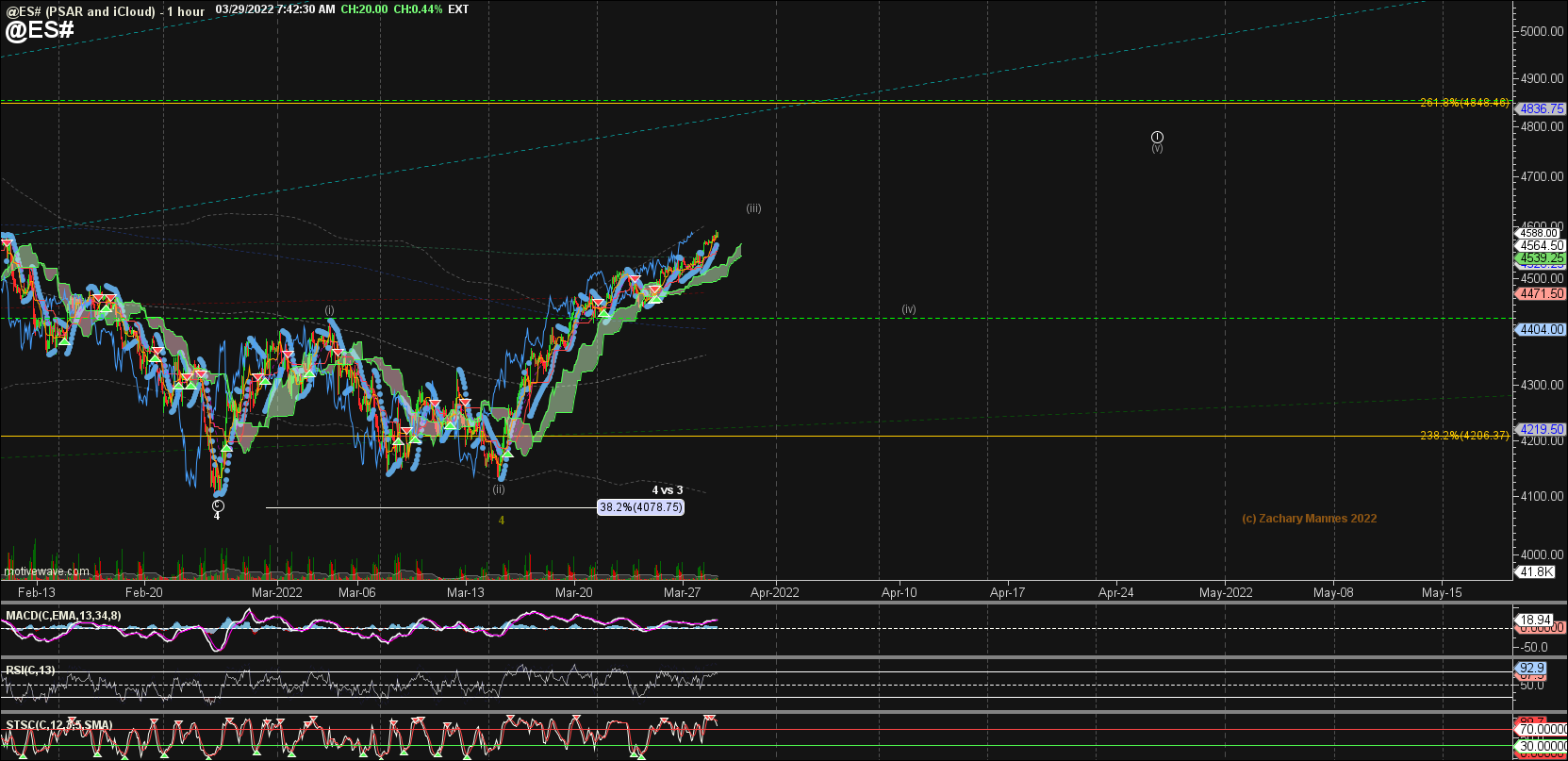Select the circled C wave label

218,505
